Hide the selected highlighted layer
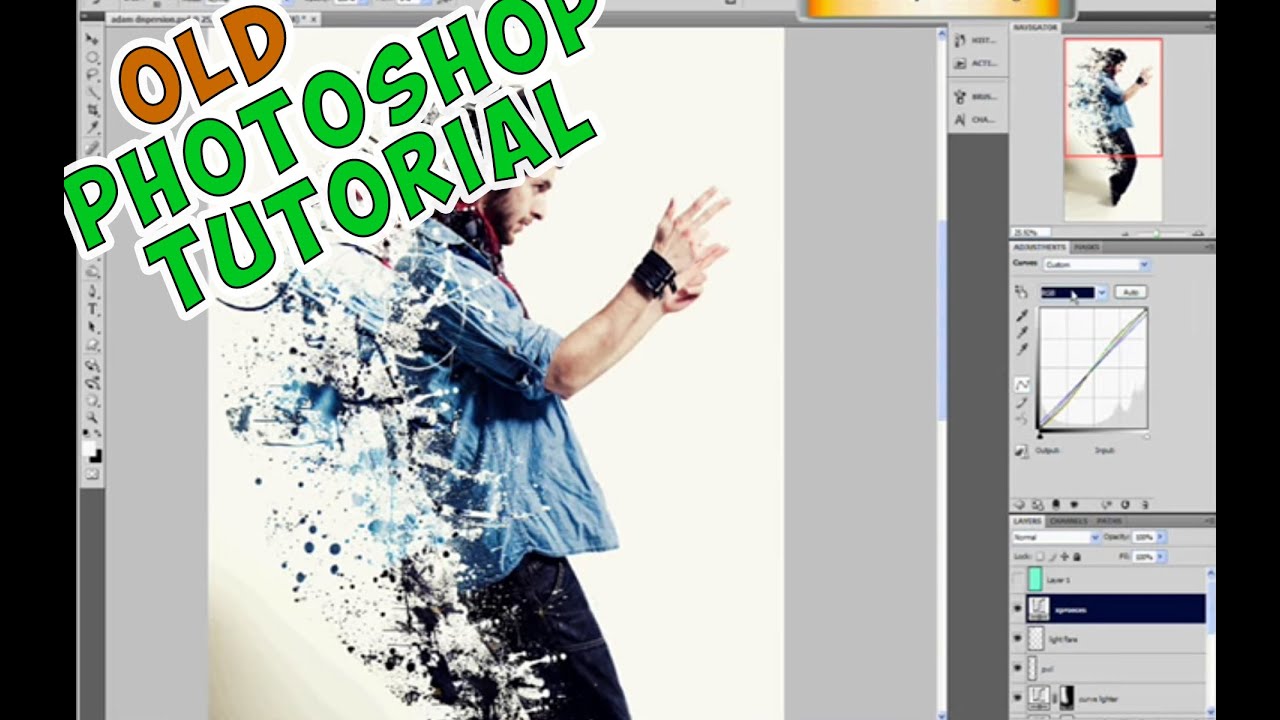1280x720 pixels. (1018, 608)
